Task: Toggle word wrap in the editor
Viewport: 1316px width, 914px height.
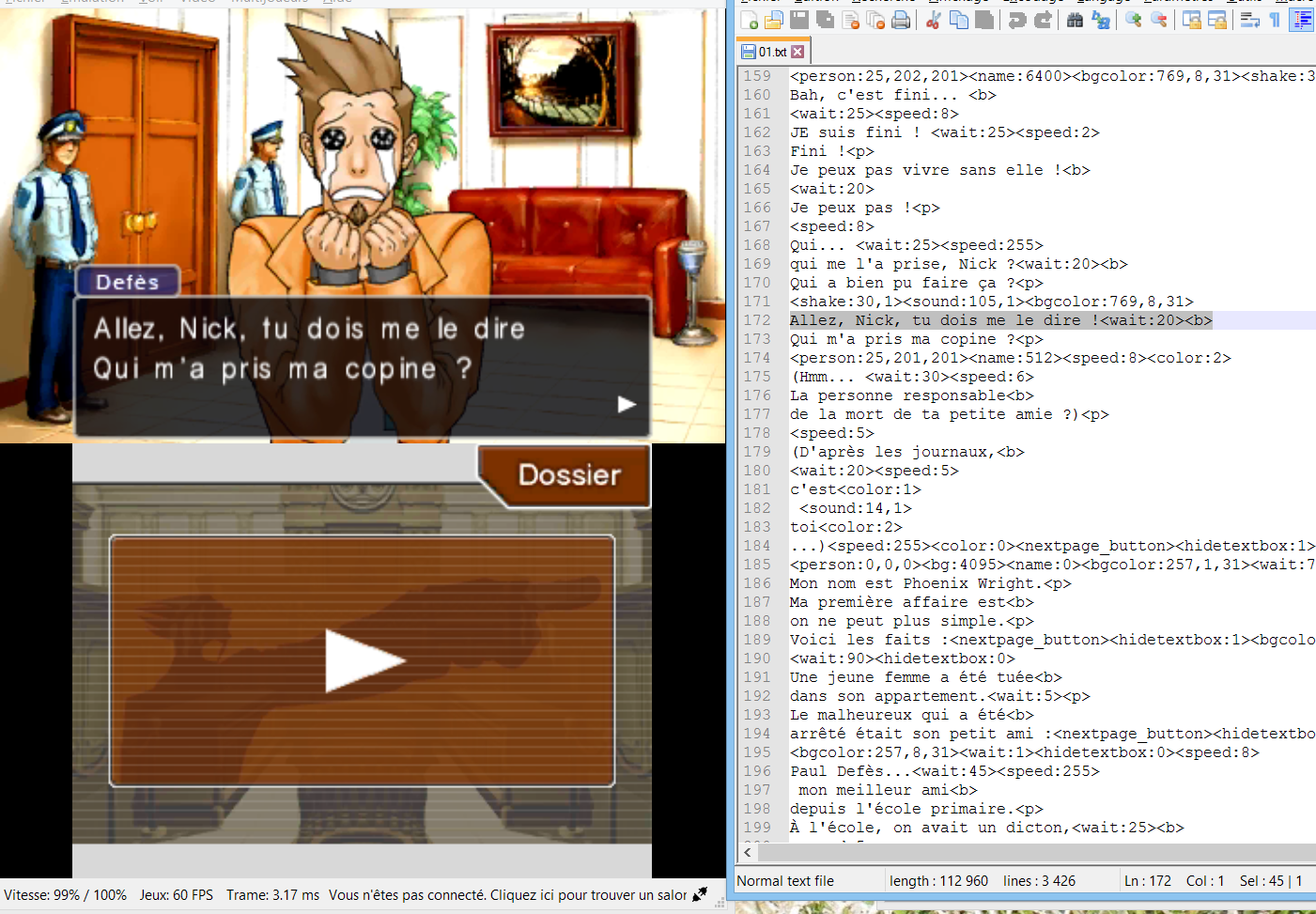Action: [1250, 20]
